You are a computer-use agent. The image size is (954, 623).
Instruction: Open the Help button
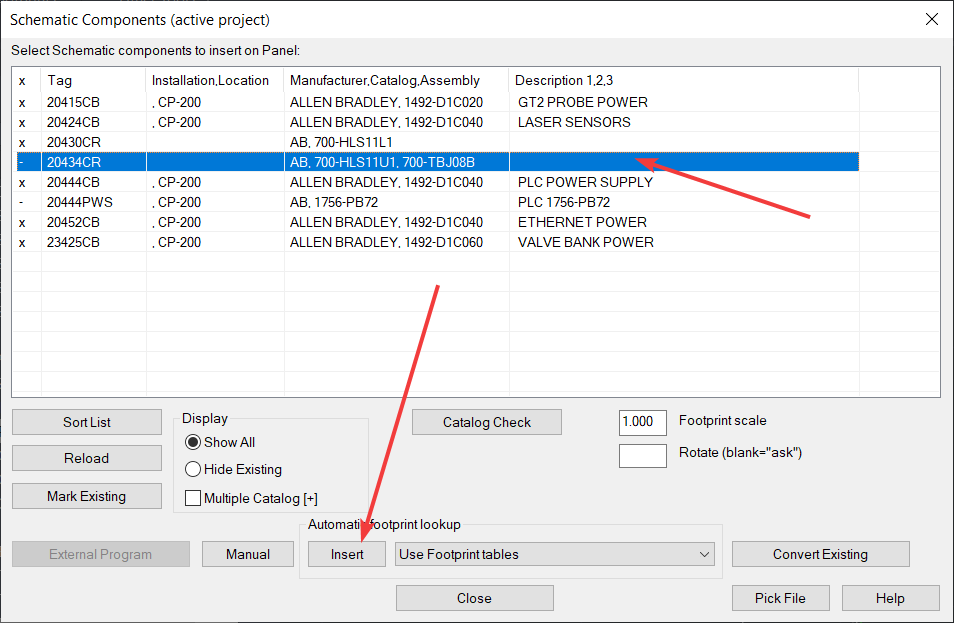pyautogui.click(x=891, y=598)
